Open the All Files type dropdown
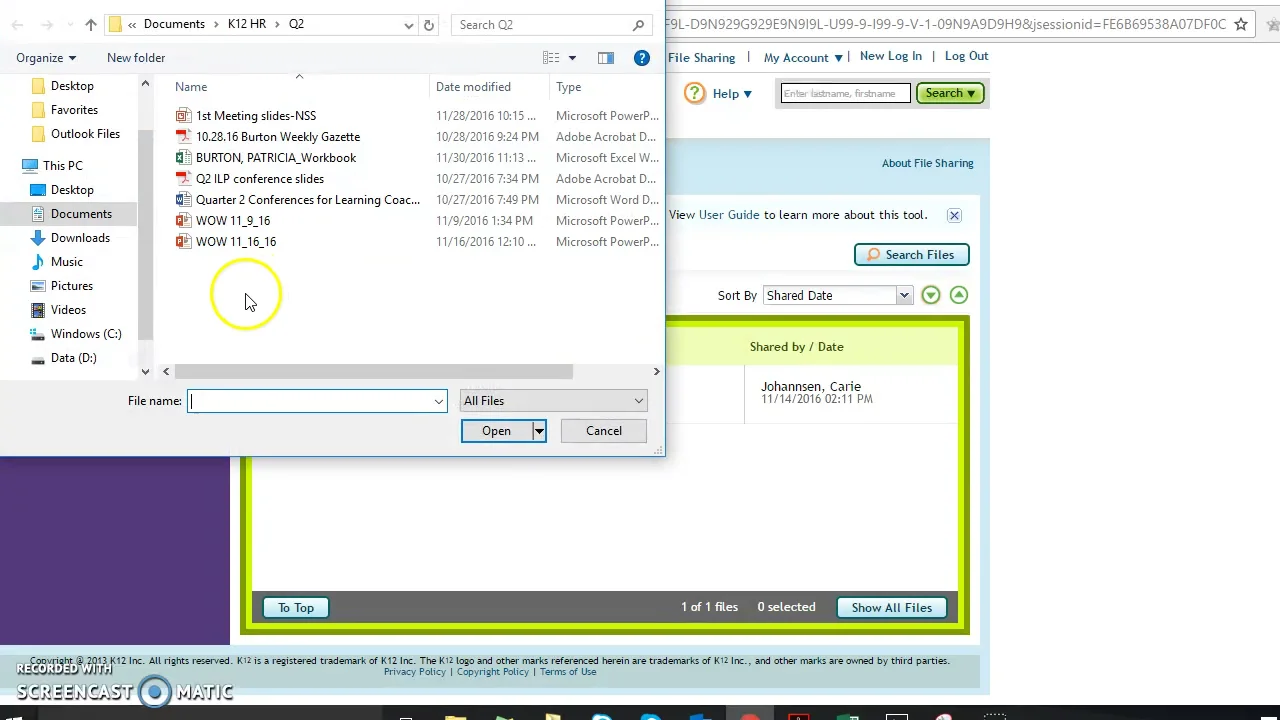The height and width of the screenshot is (720, 1280). [x=553, y=401]
